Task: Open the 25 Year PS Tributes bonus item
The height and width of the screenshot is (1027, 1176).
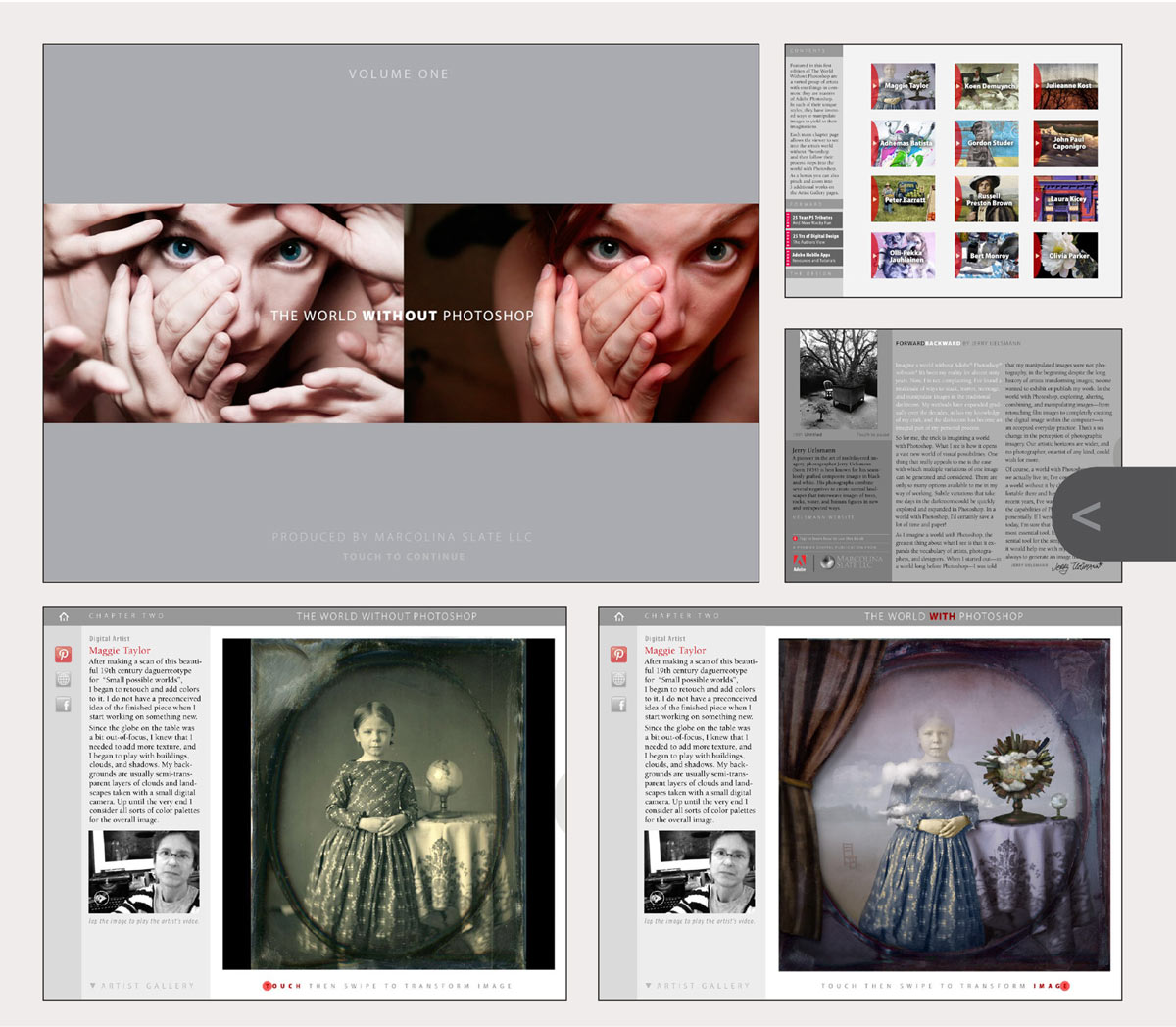Action: point(814,220)
